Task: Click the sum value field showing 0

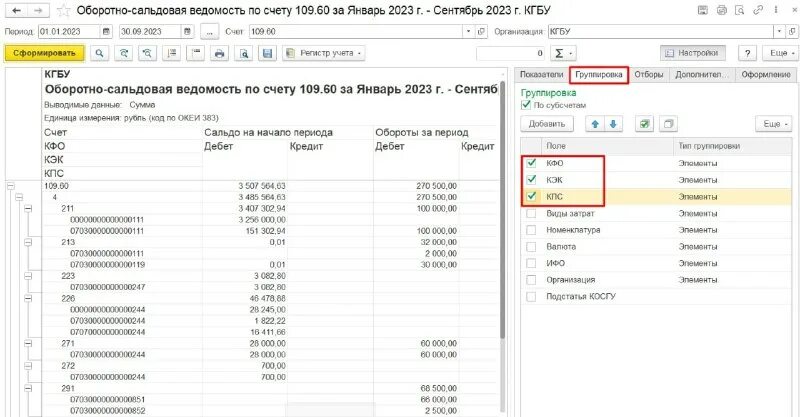Action: (511, 53)
